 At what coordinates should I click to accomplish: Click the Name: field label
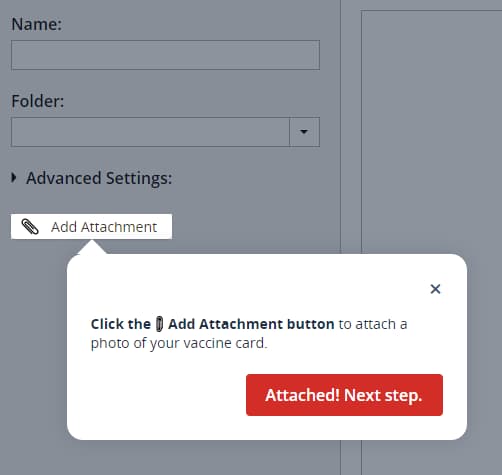[x=37, y=24]
